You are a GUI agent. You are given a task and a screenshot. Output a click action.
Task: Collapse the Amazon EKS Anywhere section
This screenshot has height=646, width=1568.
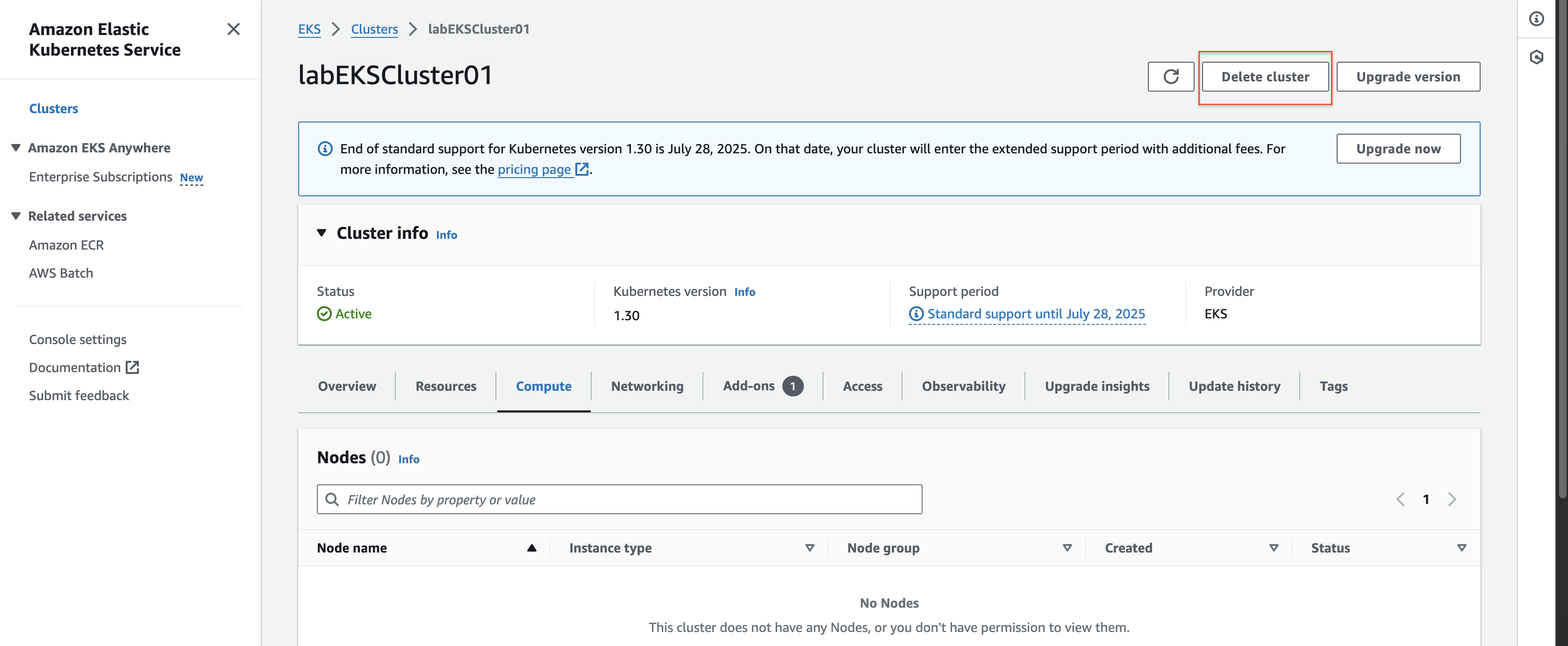pos(16,148)
